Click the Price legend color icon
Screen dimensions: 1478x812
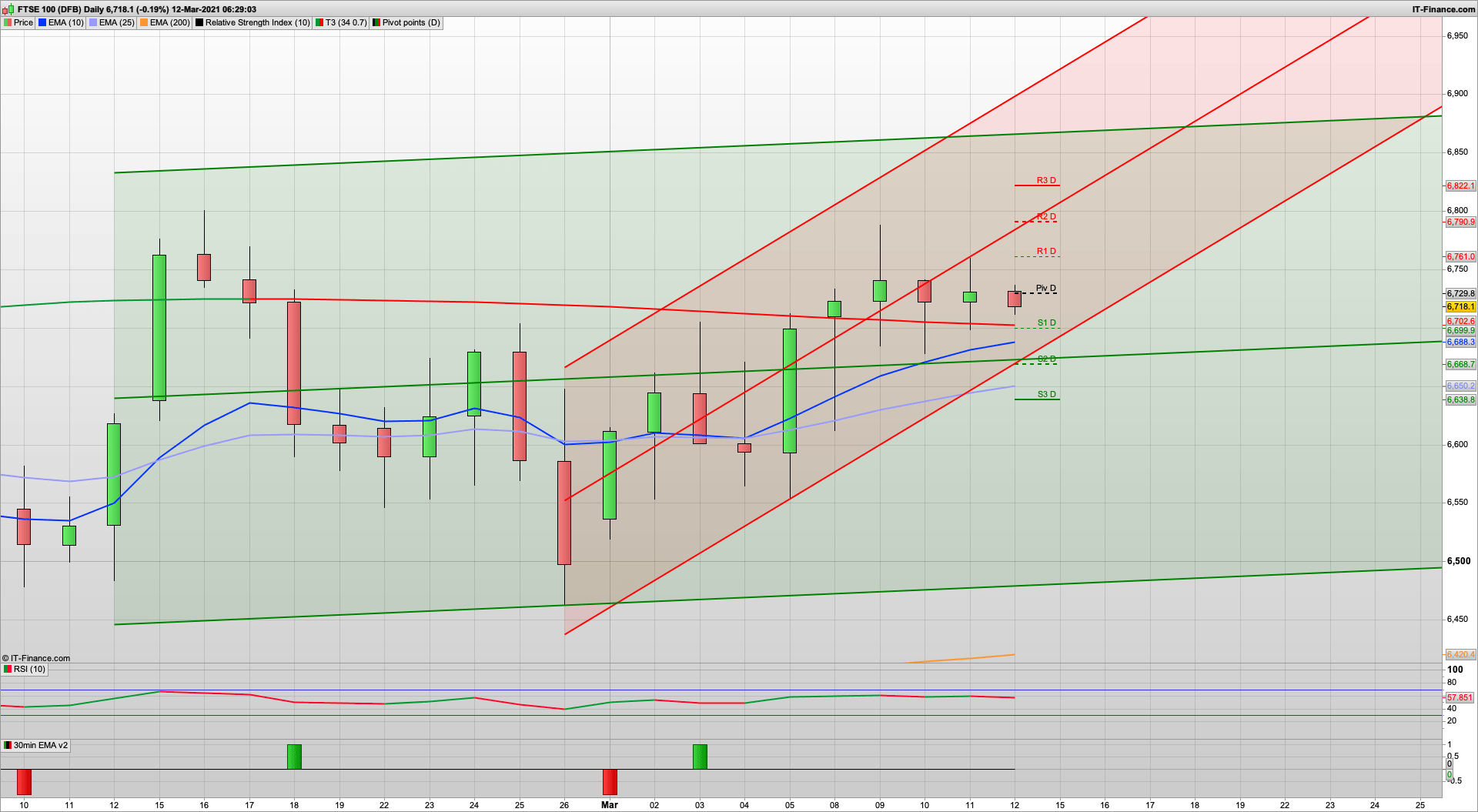8,22
